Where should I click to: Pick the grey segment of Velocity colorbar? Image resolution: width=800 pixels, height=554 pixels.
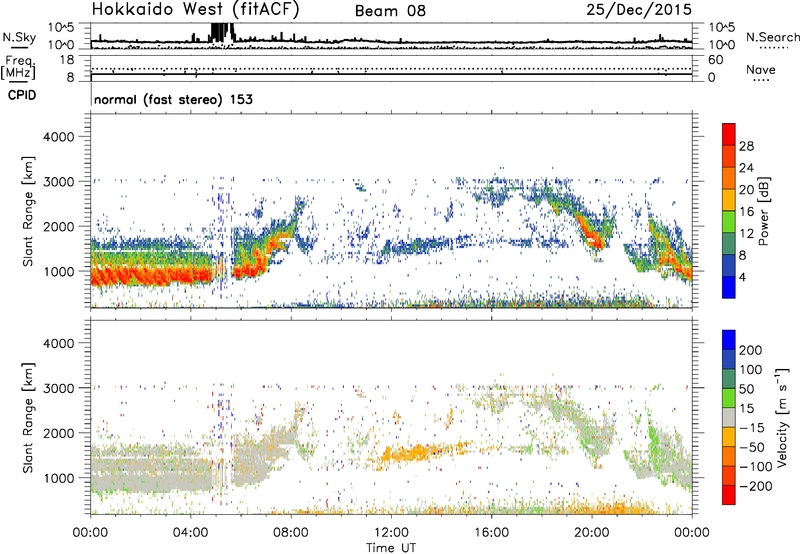tap(729, 417)
